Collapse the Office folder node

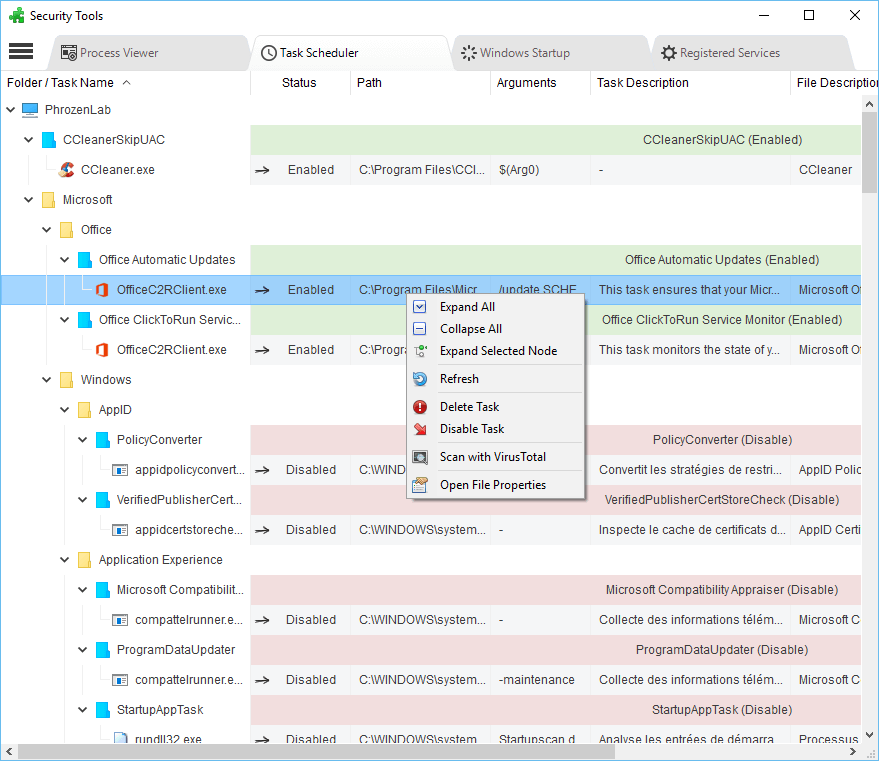pyautogui.click(x=46, y=229)
